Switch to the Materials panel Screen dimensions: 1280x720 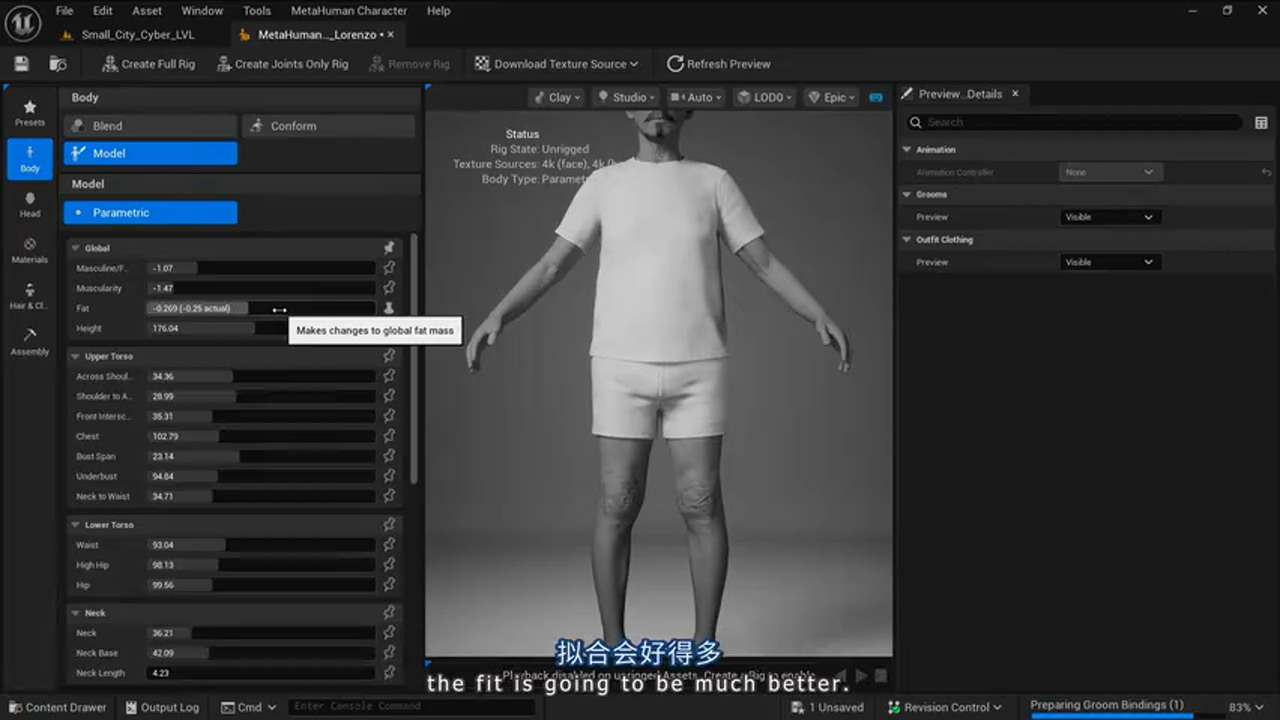click(x=29, y=250)
